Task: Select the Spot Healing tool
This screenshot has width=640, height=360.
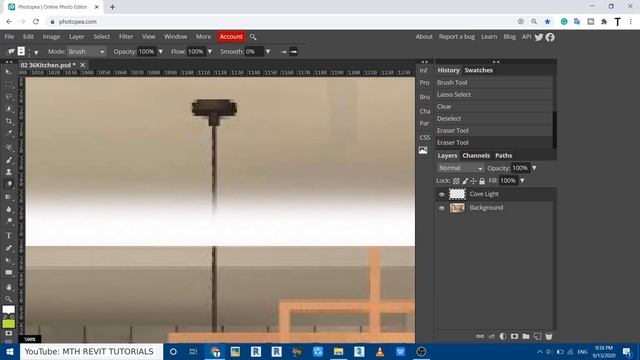Action: click(x=9, y=147)
